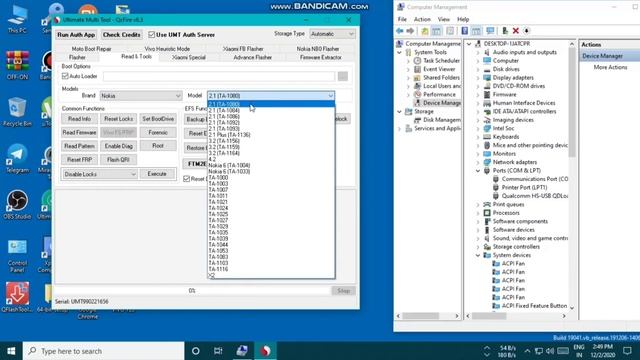640x360 pixels.
Task: Close the Model dropdown via its arrow
Action: coord(331,96)
